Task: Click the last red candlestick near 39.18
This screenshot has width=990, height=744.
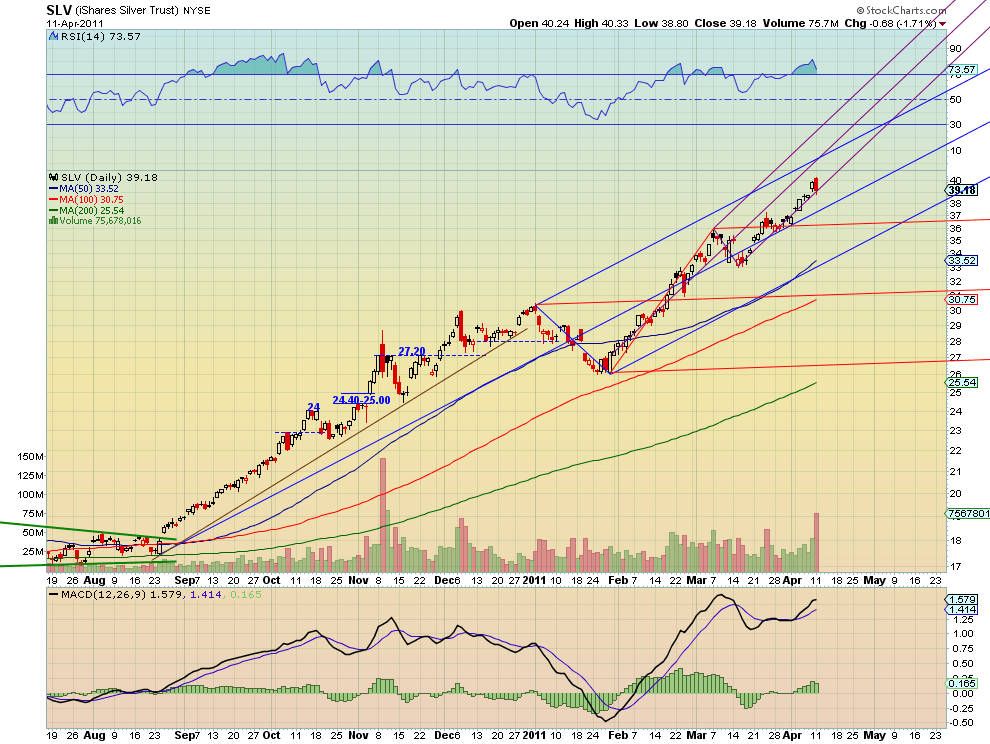Action: click(x=816, y=184)
